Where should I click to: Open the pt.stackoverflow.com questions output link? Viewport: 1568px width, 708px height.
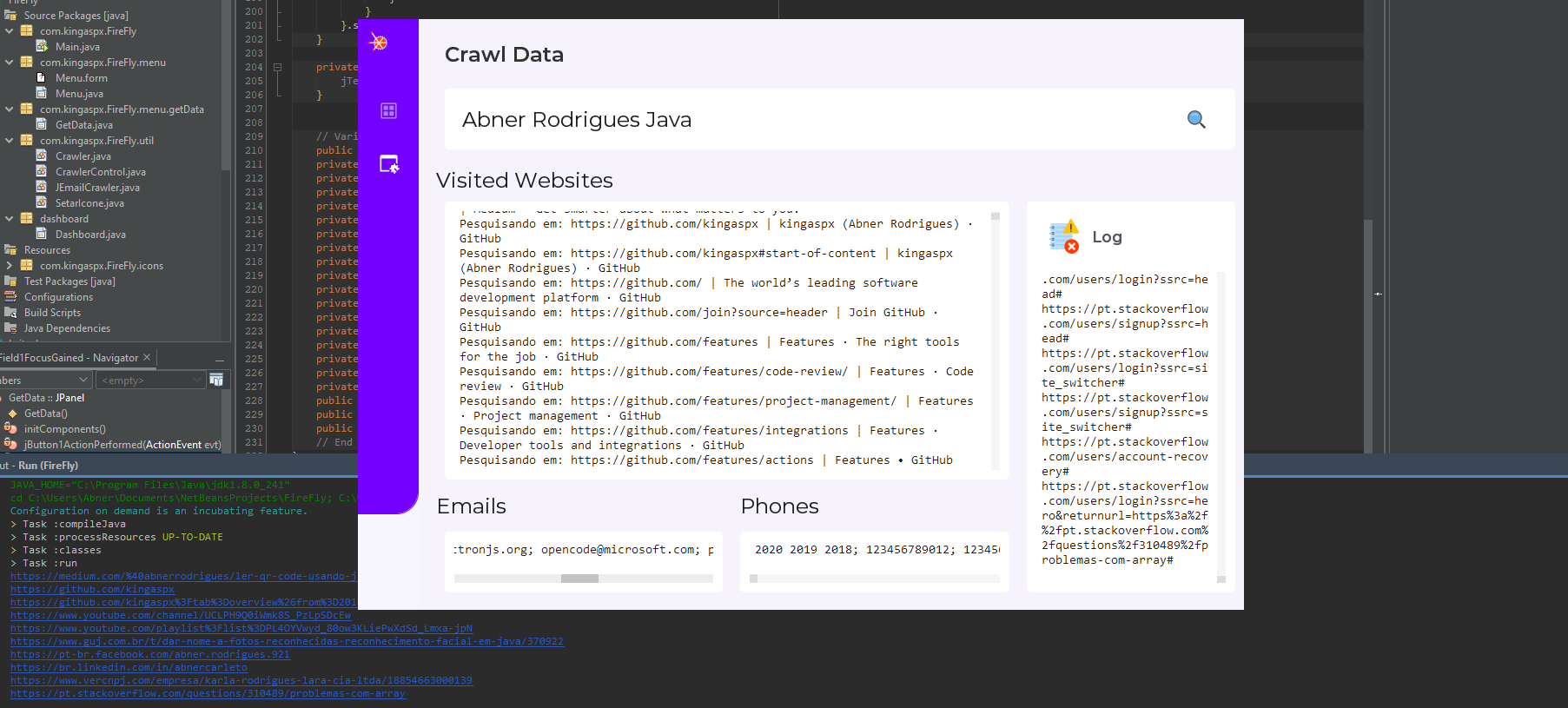pyautogui.click(x=208, y=693)
